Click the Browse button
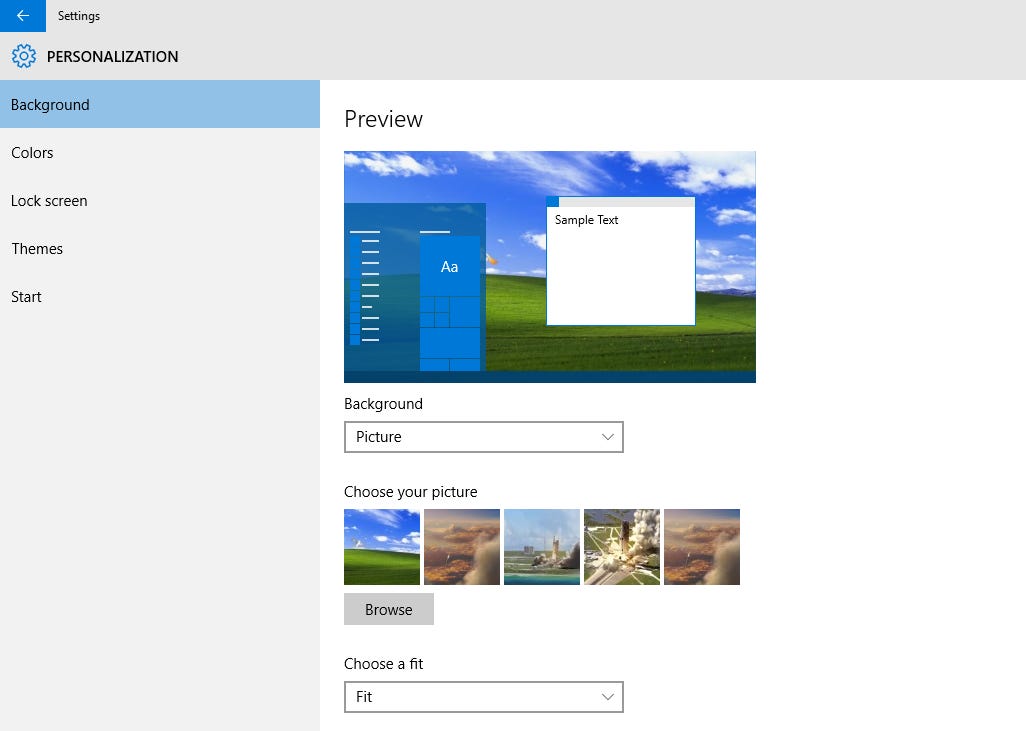This screenshot has height=731, width=1026. pos(389,609)
